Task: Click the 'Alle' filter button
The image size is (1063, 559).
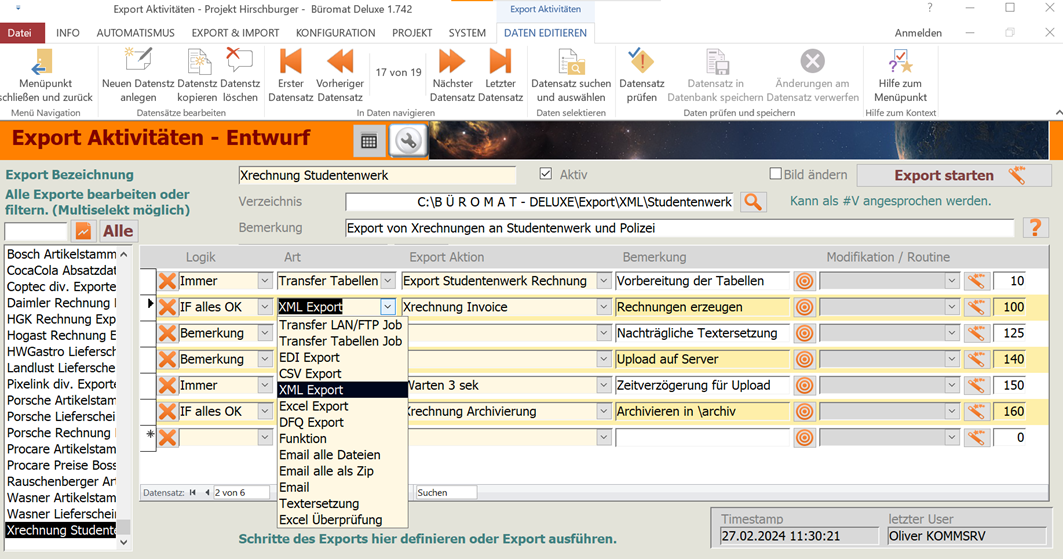Action: [x=117, y=231]
